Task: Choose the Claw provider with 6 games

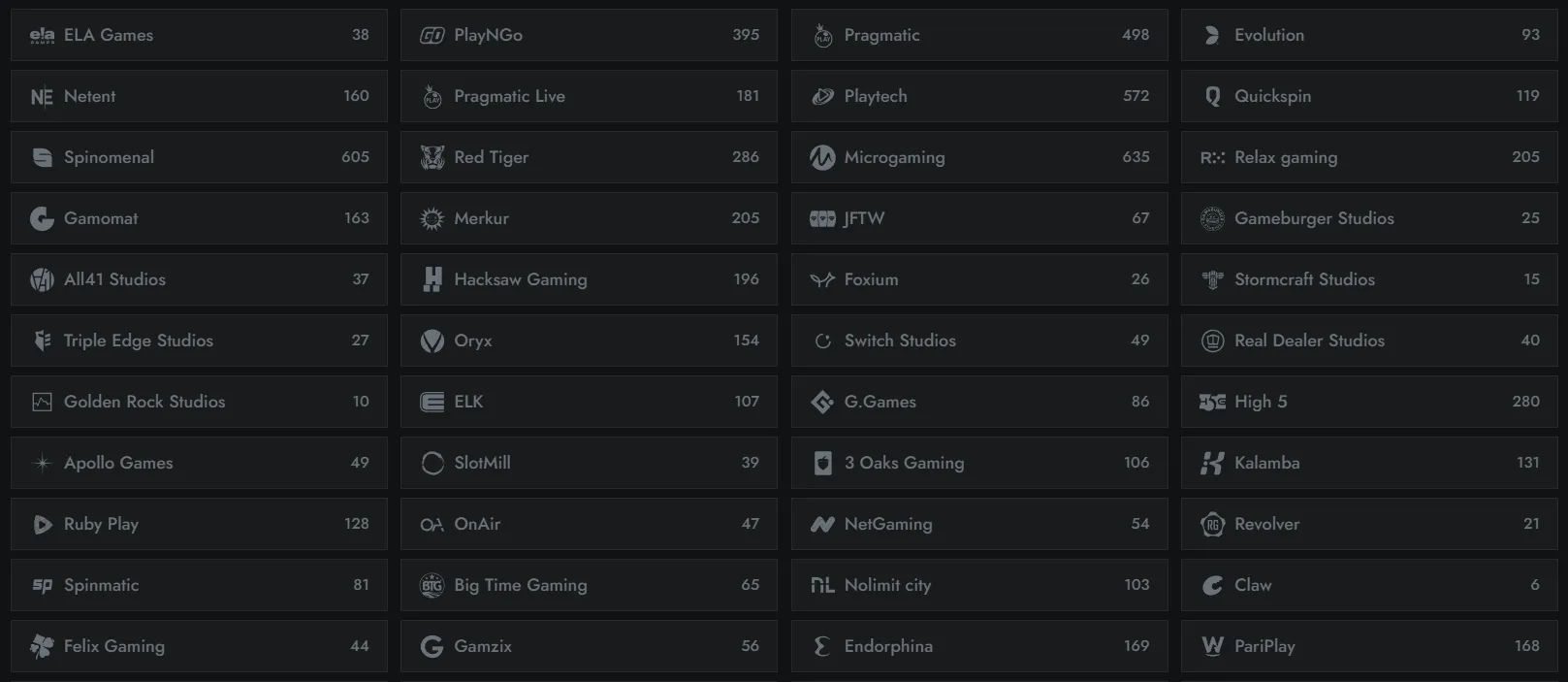Action: click(x=1369, y=585)
